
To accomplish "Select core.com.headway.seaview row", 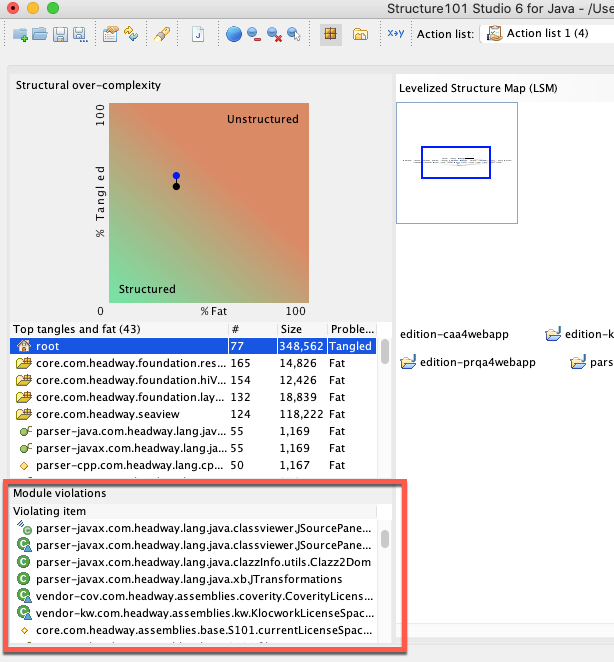I will 193,414.
